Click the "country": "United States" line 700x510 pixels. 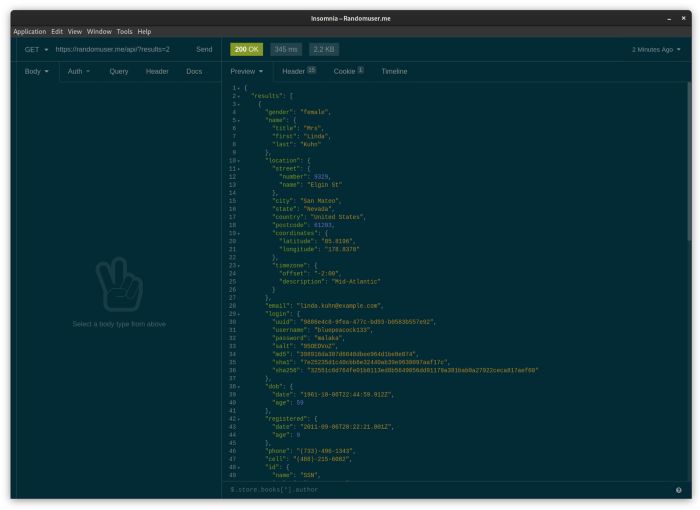coord(319,217)
